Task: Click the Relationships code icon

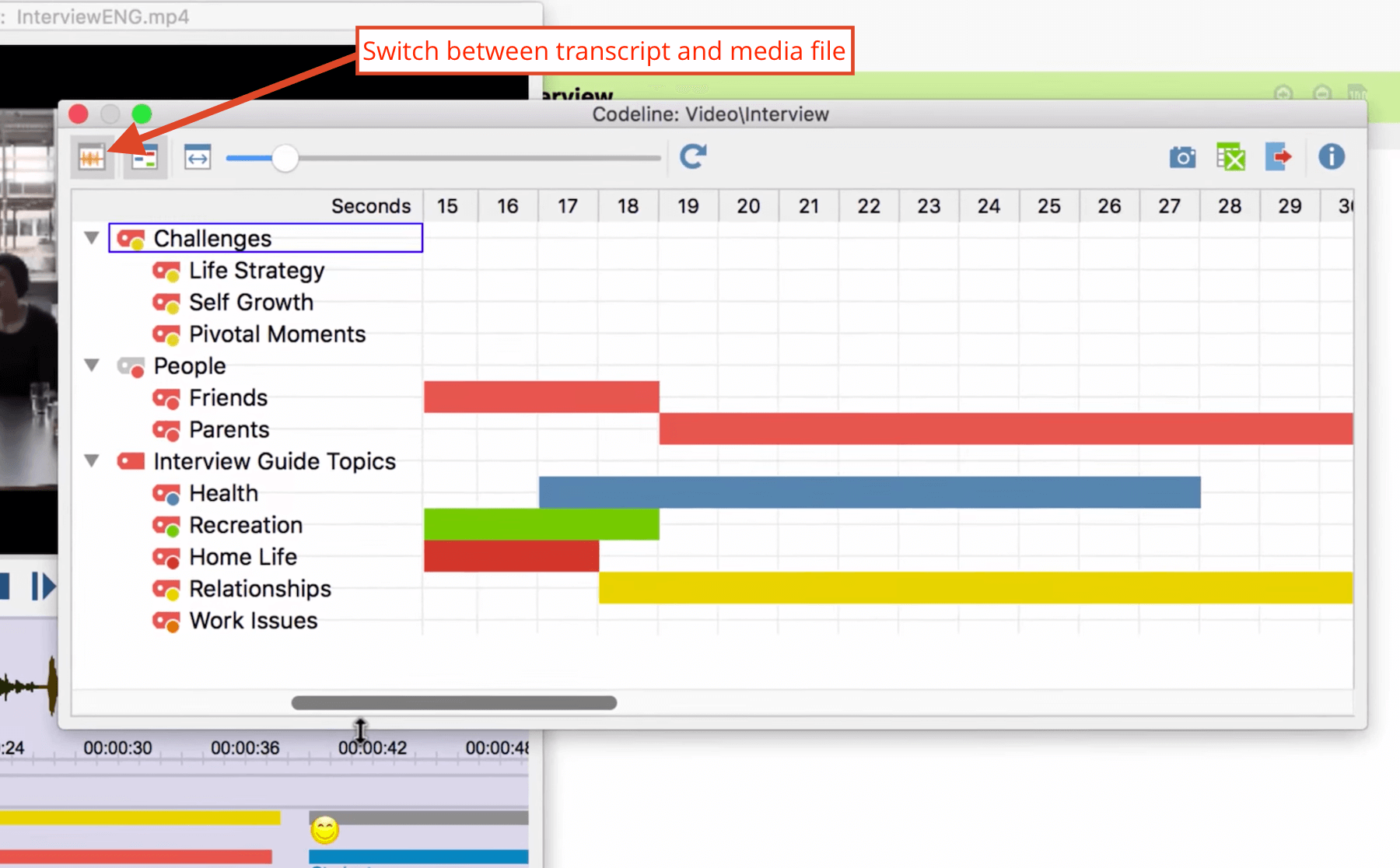Action: [x=166, y=590]
